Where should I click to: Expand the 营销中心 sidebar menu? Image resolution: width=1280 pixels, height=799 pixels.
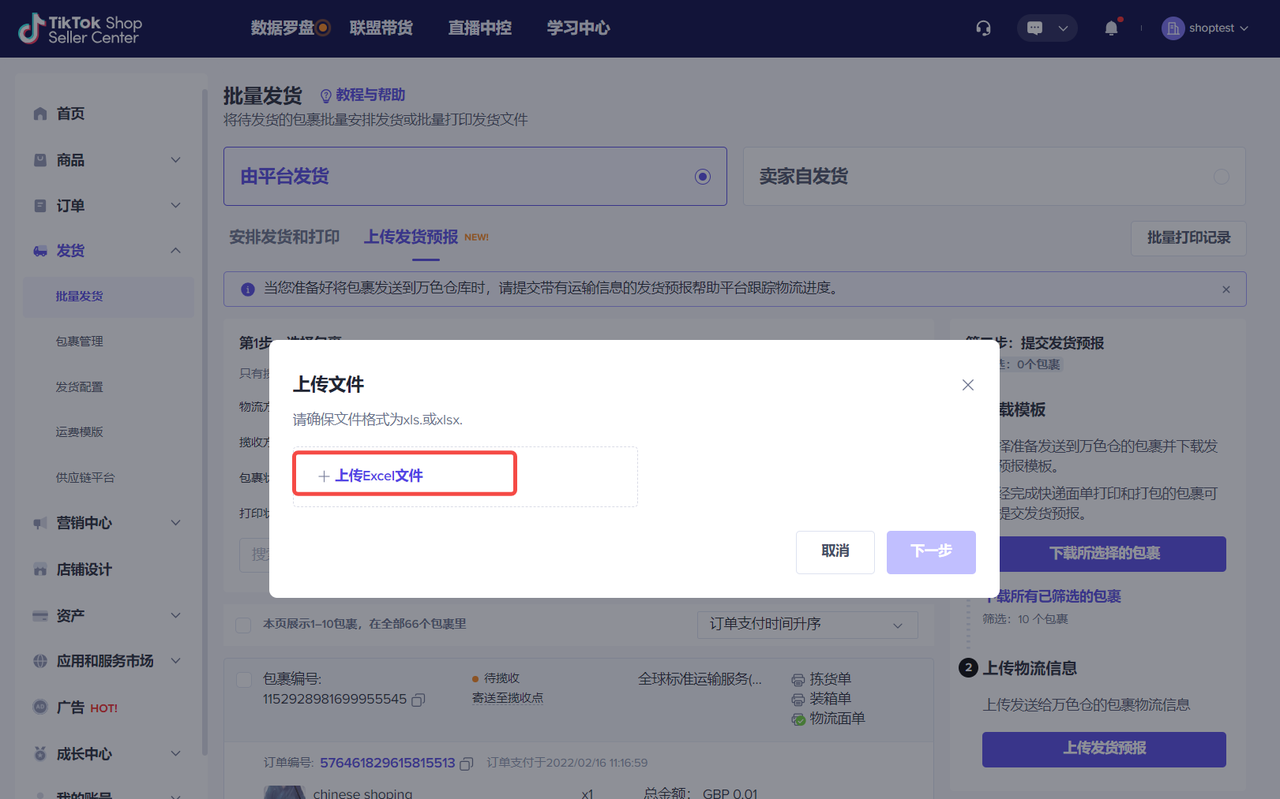tap(176, 523)
